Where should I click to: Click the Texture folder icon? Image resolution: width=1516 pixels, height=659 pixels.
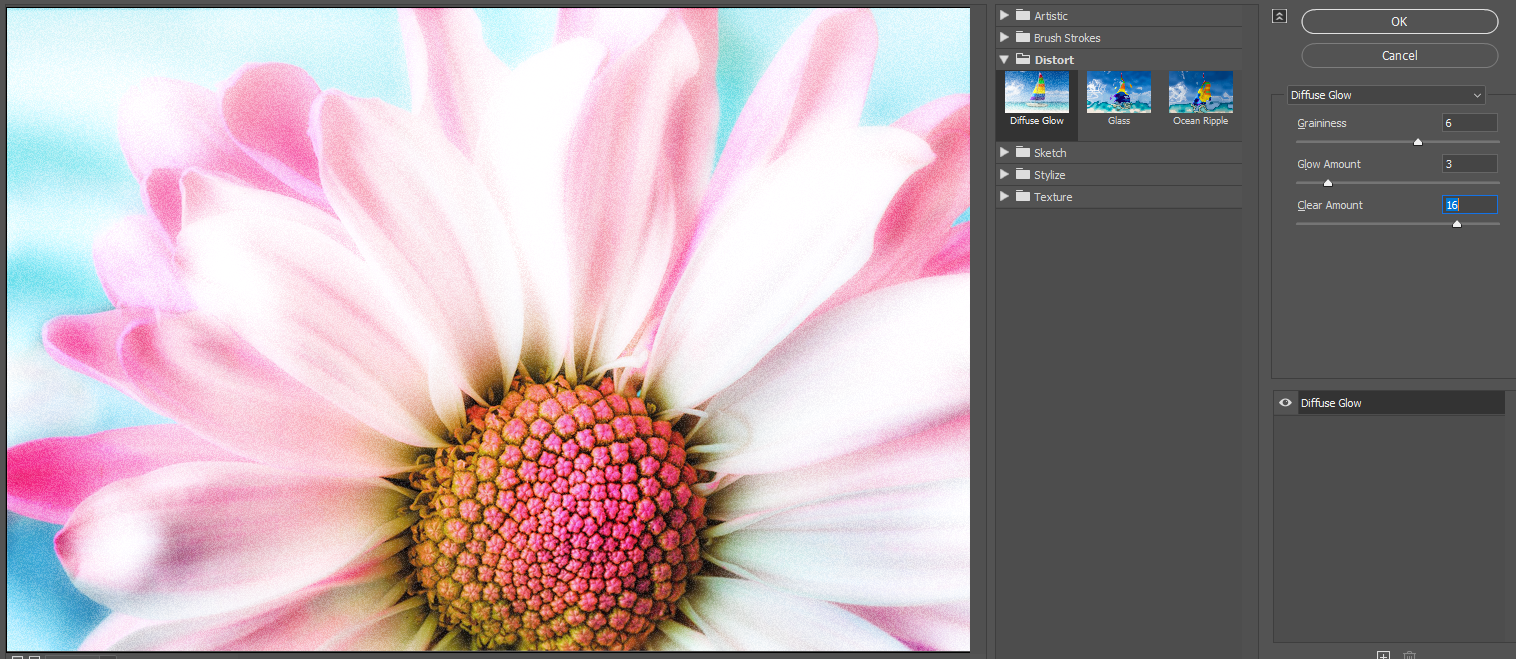1022,197
